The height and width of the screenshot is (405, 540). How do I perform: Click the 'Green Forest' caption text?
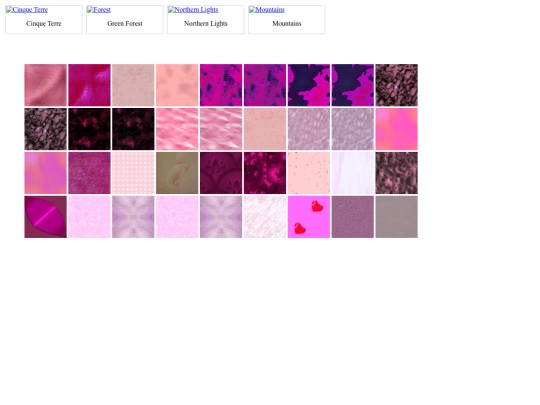125,23
